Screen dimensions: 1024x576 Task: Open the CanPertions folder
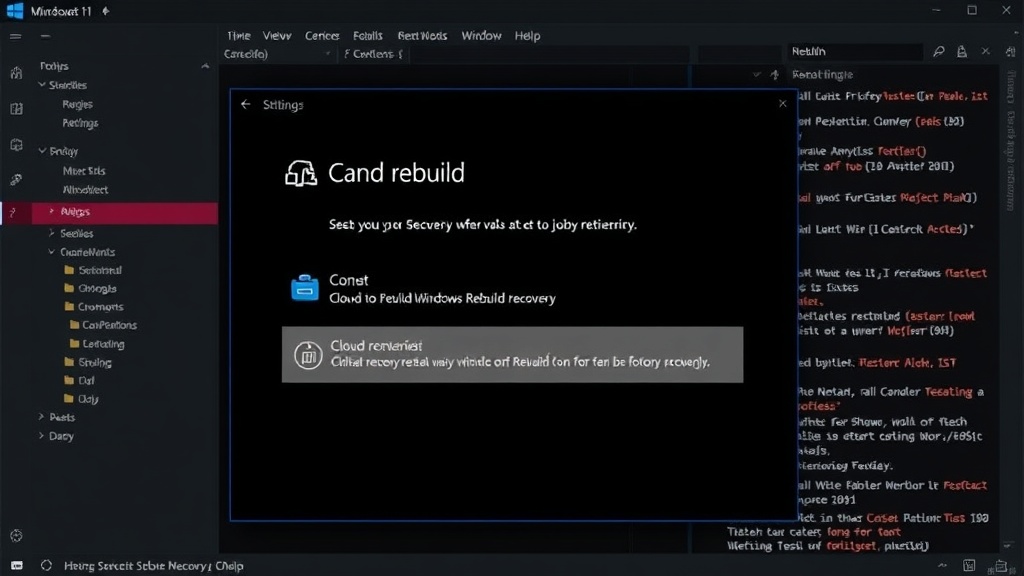click(109, 325)
